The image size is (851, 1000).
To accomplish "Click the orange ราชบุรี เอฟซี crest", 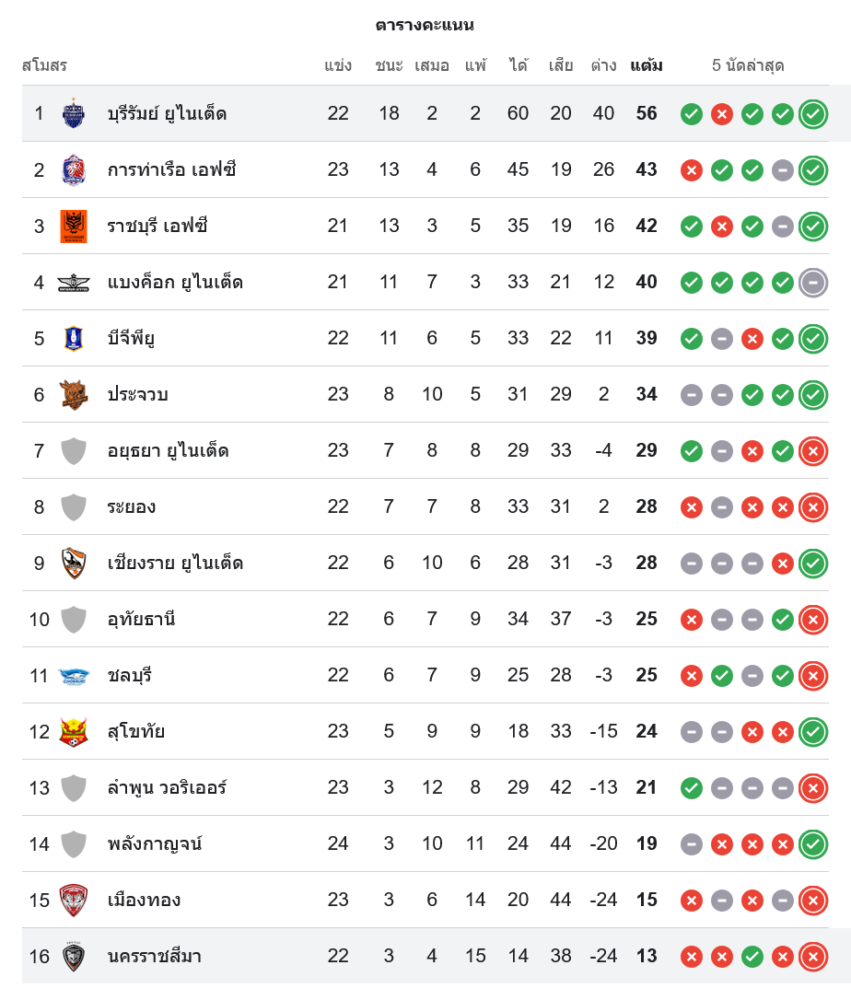I will tap(73, 226).
